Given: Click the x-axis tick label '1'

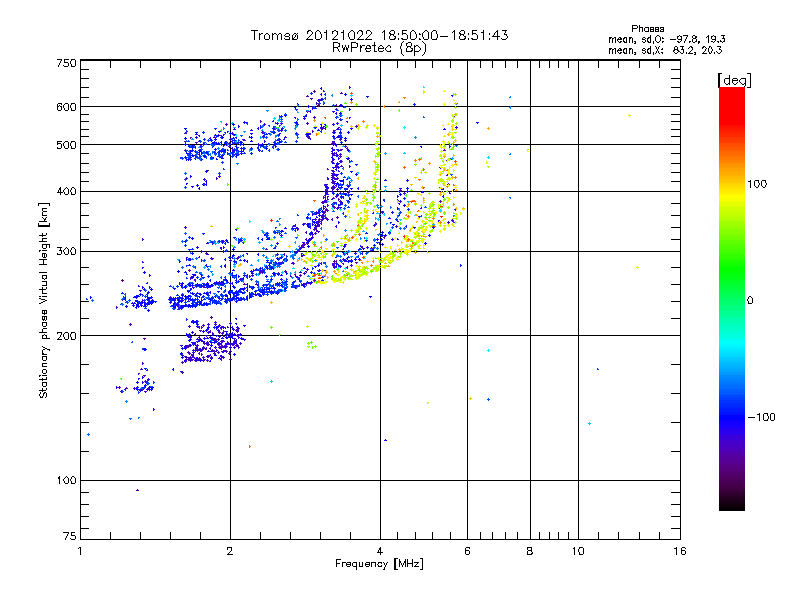Looking at the screenshot, I should pyautogui.click(x=80, y=551).
